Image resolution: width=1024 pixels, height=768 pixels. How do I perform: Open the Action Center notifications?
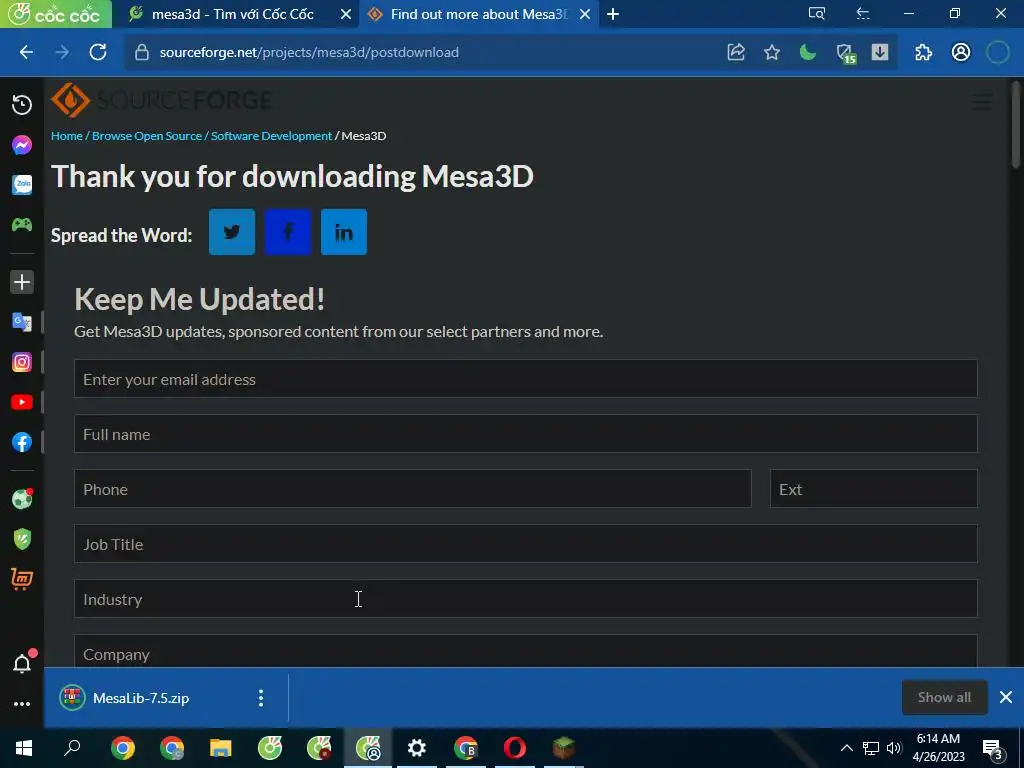993,749
